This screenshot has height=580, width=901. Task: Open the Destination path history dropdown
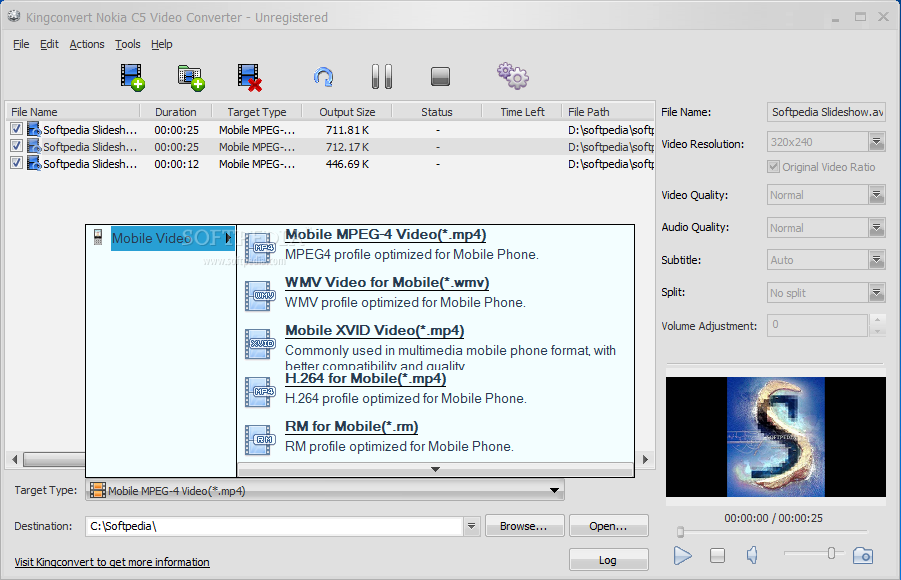pos(471,526)
